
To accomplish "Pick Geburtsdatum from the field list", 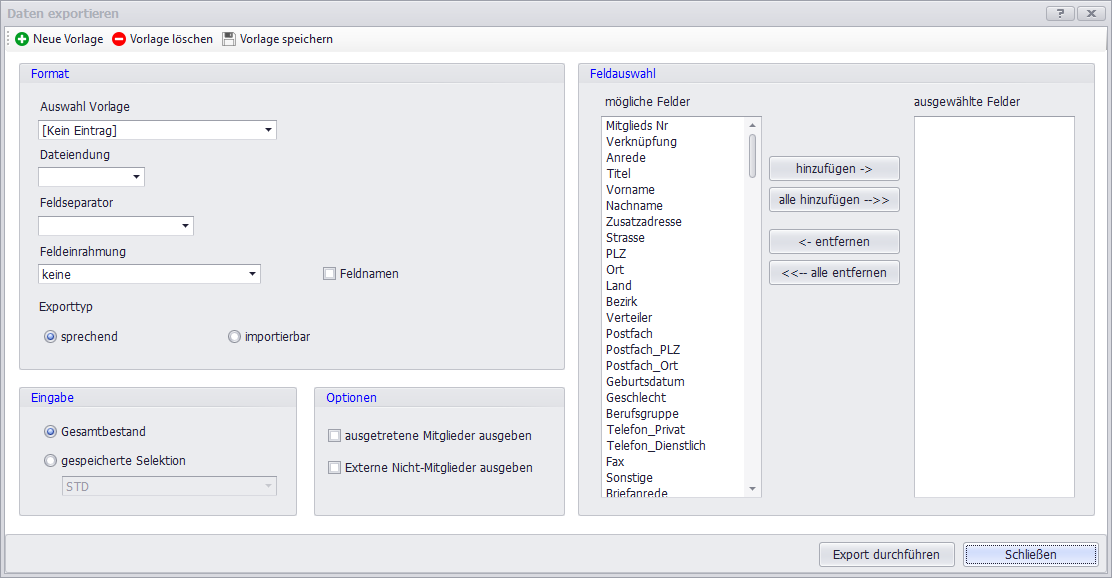I will click(x=645, y=382).
